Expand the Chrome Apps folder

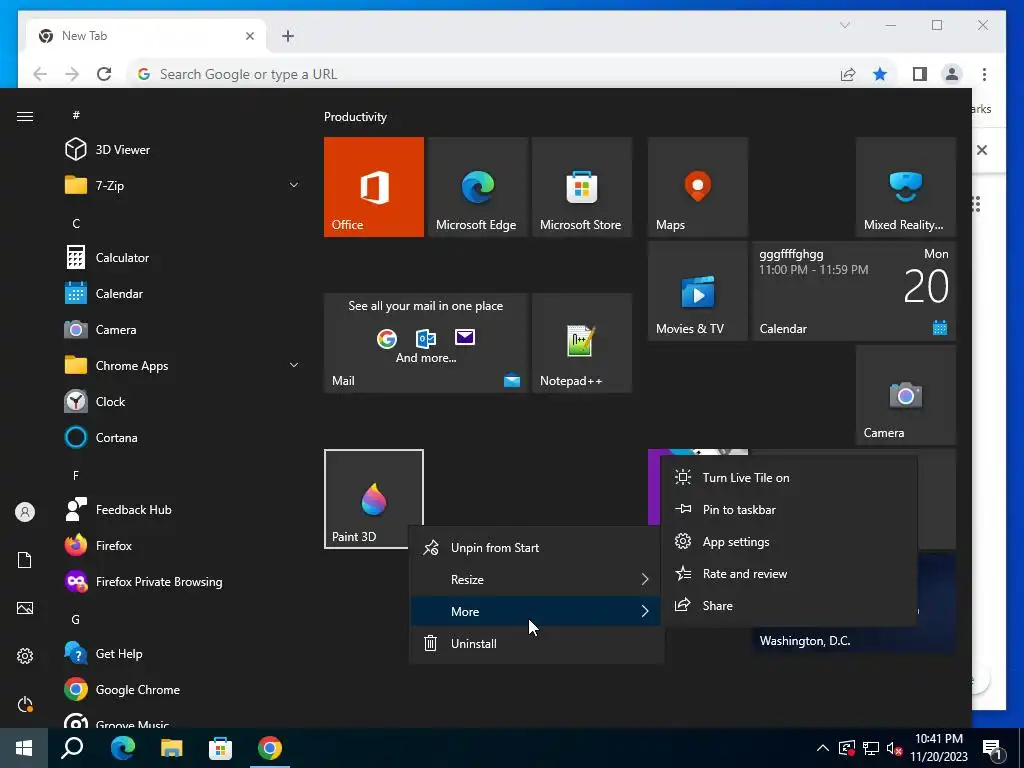(x=182, y=366)
